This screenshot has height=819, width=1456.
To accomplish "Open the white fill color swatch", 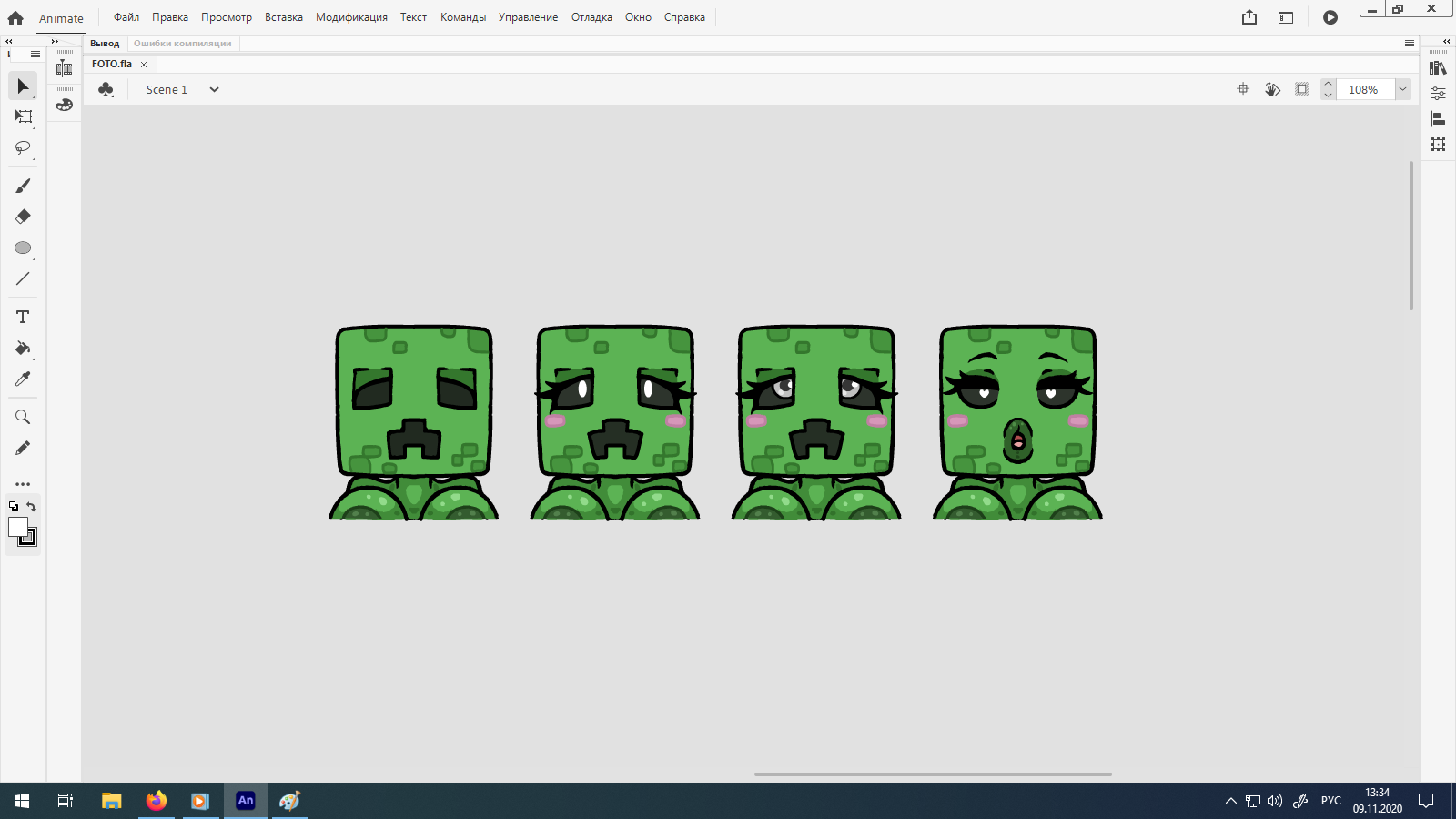I will pyautogui.click(x=17, y=527).
